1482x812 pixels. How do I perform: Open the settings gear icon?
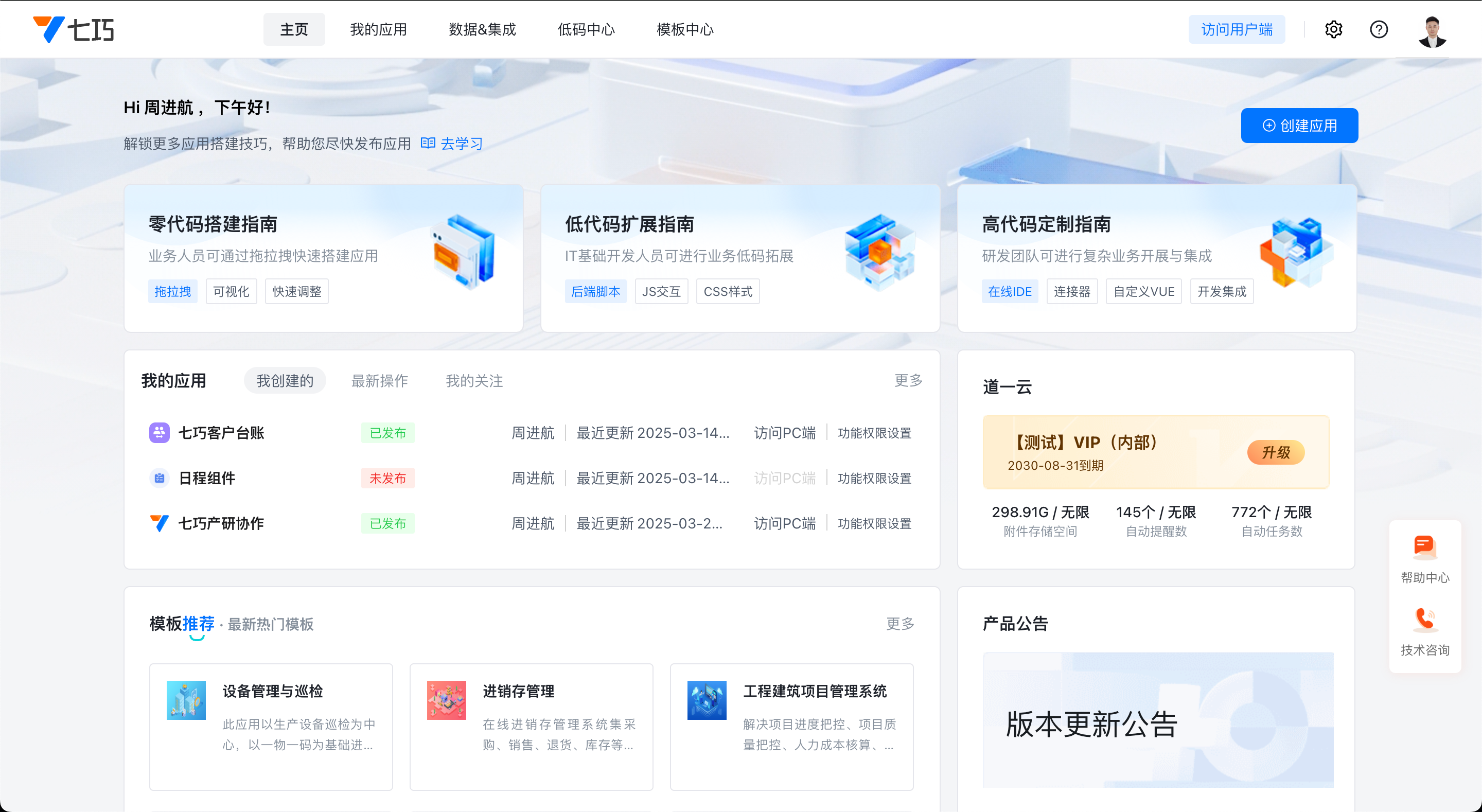point(1333,29)
